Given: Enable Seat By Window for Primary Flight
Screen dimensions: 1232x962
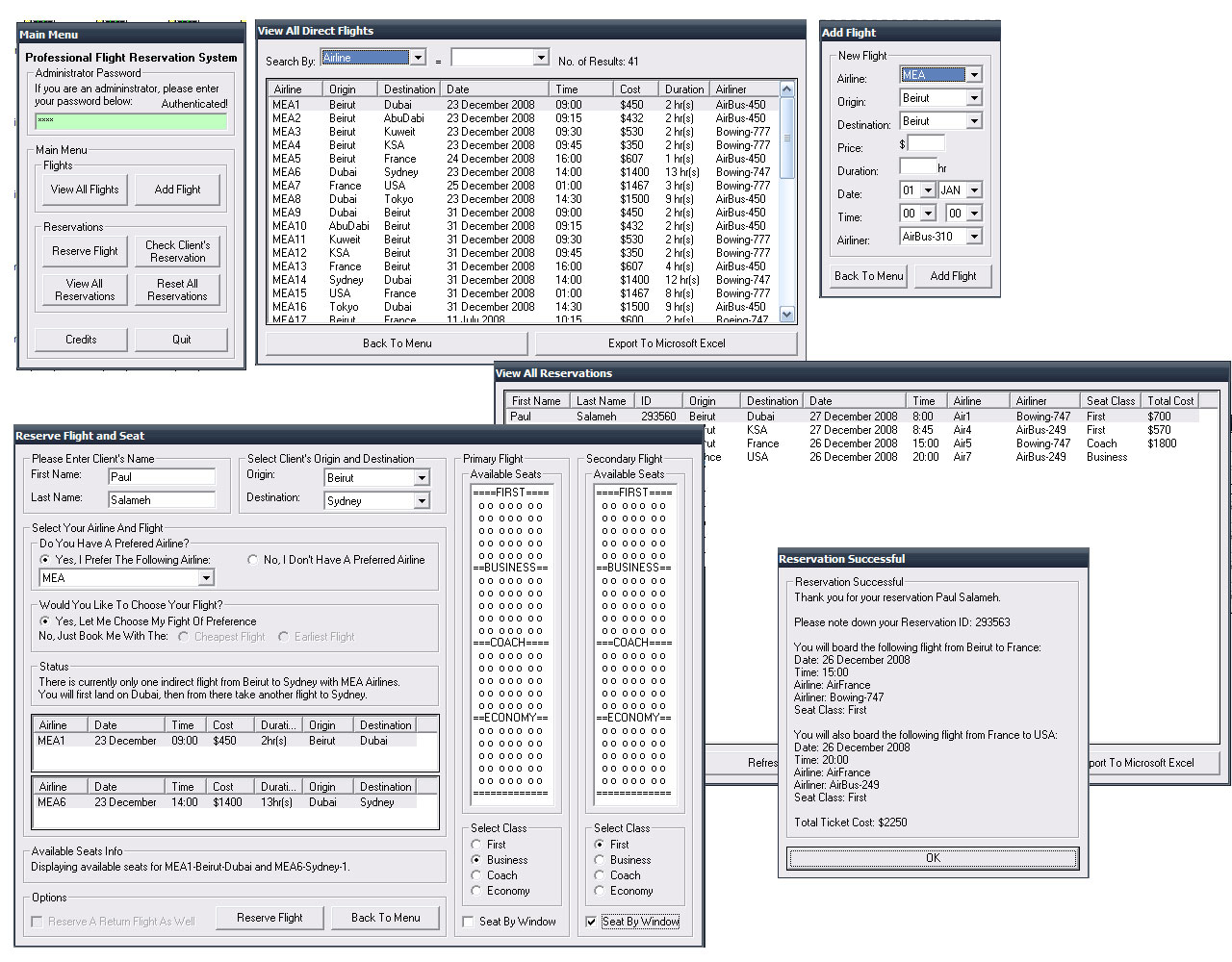Looking at the screenshot, I should point(469,922).
